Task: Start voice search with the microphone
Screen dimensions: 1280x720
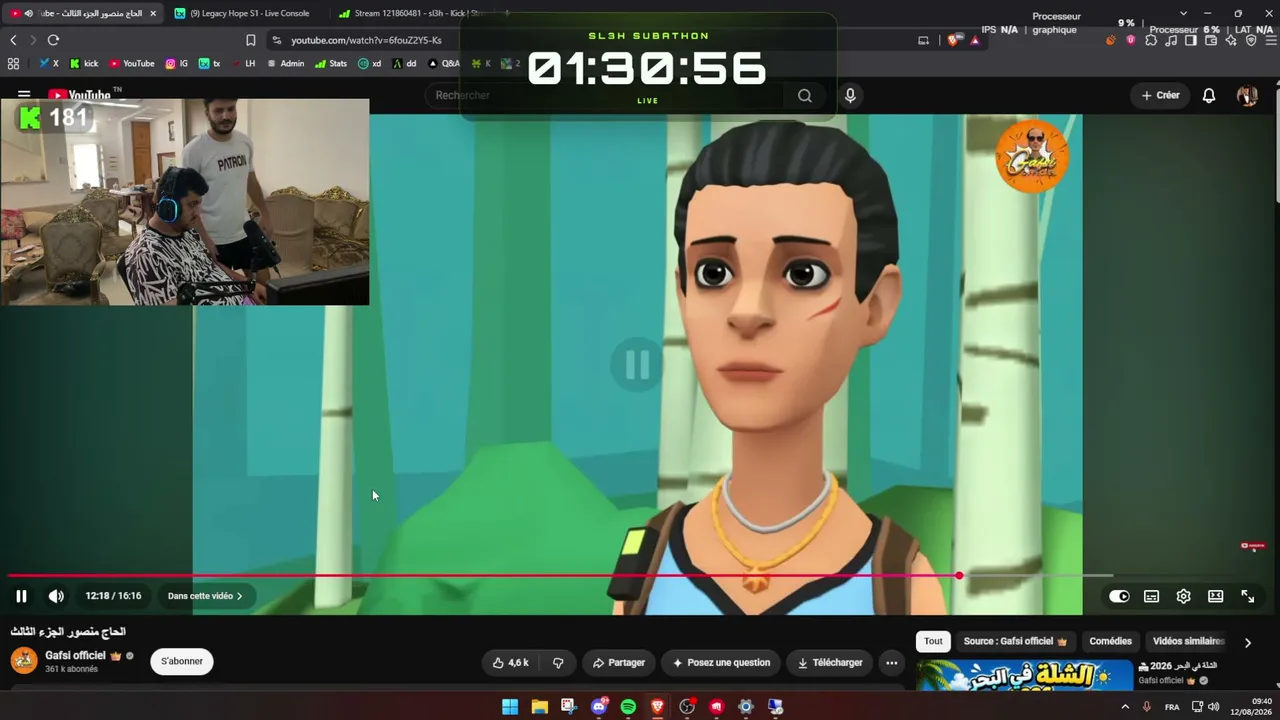Action: tap(850, 95)
